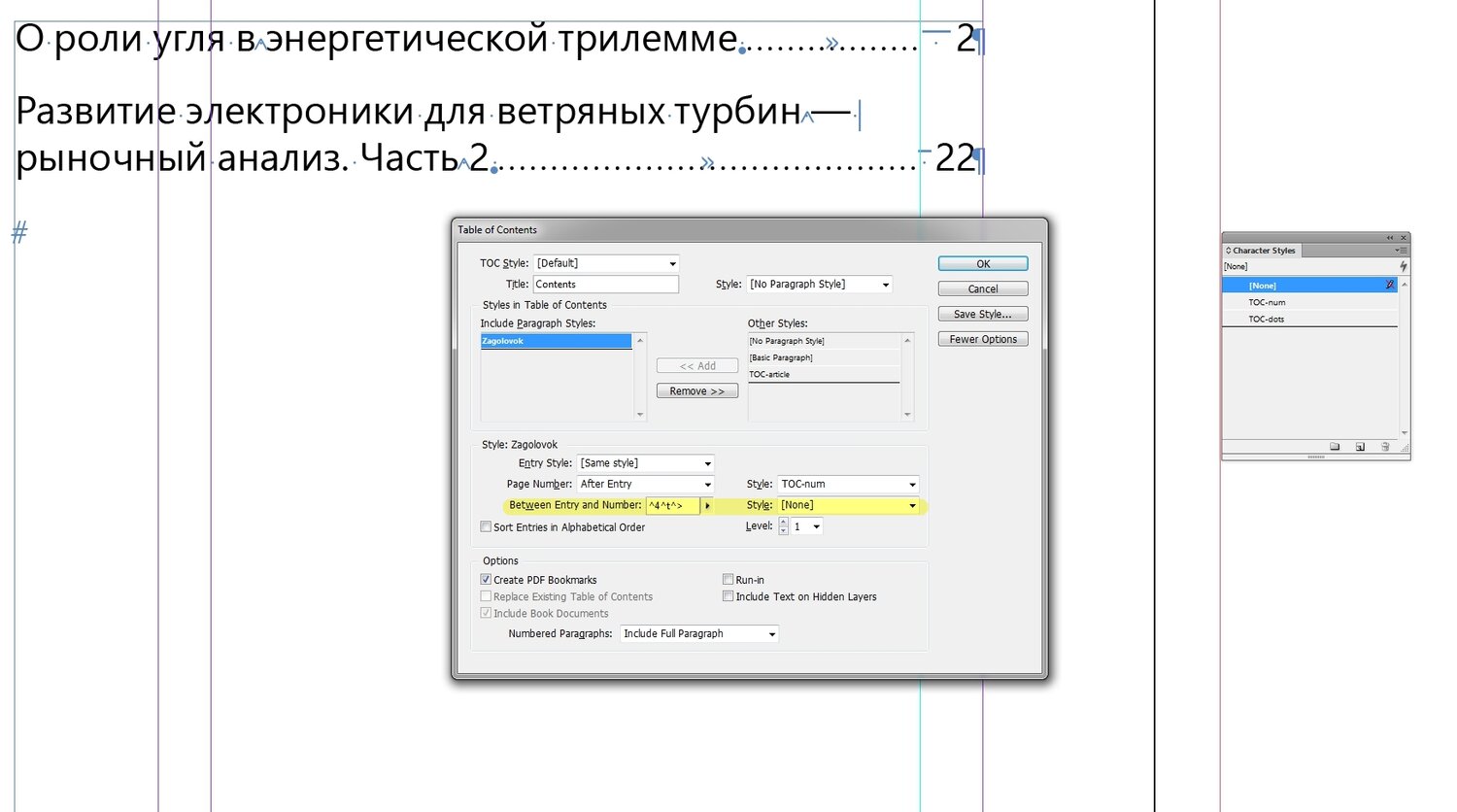Select the Character Styles tab
This screenshot has width=1457, height=812.
point(1261,251)
